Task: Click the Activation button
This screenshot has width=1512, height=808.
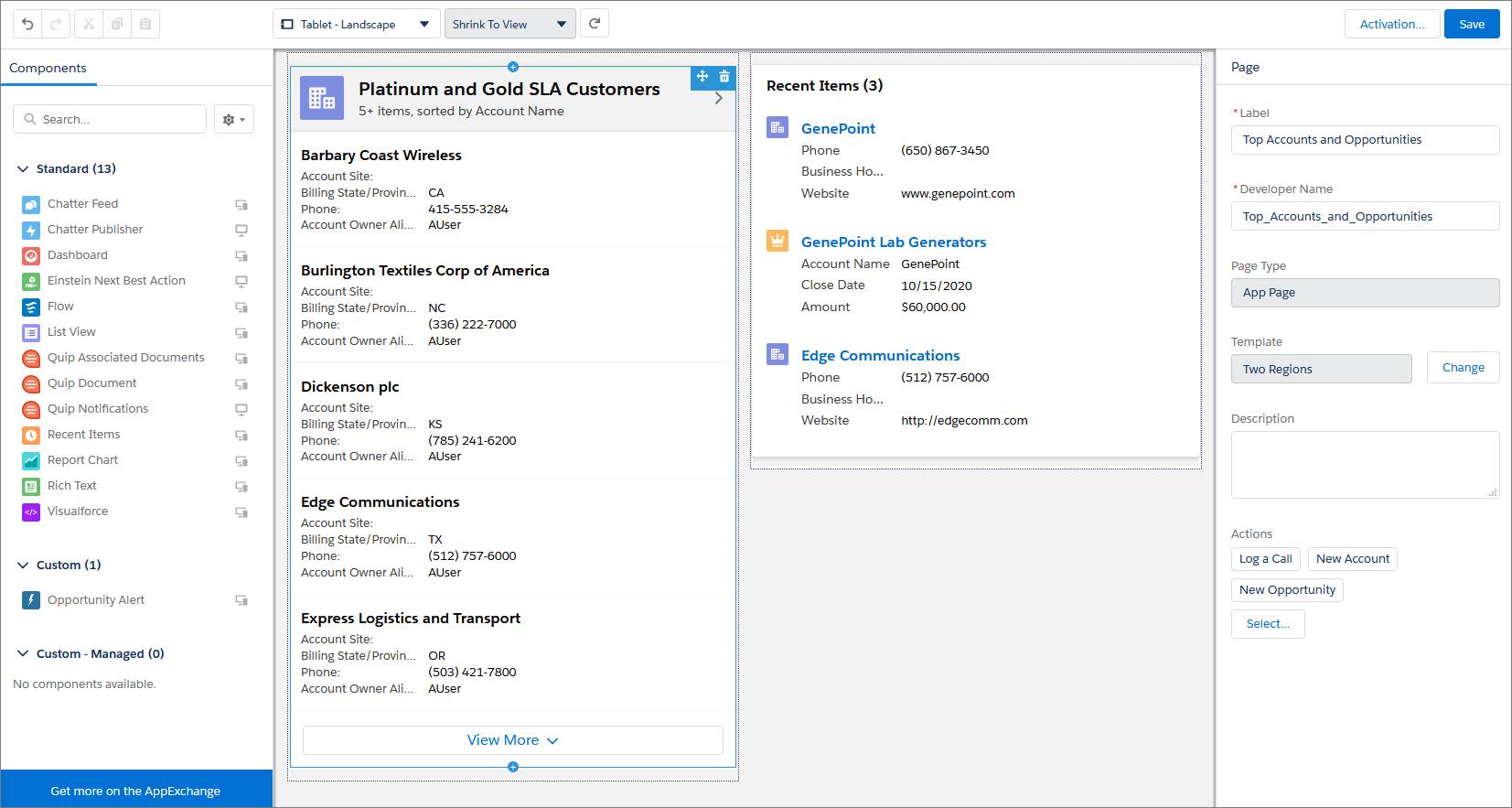Action: point(1392,24)
